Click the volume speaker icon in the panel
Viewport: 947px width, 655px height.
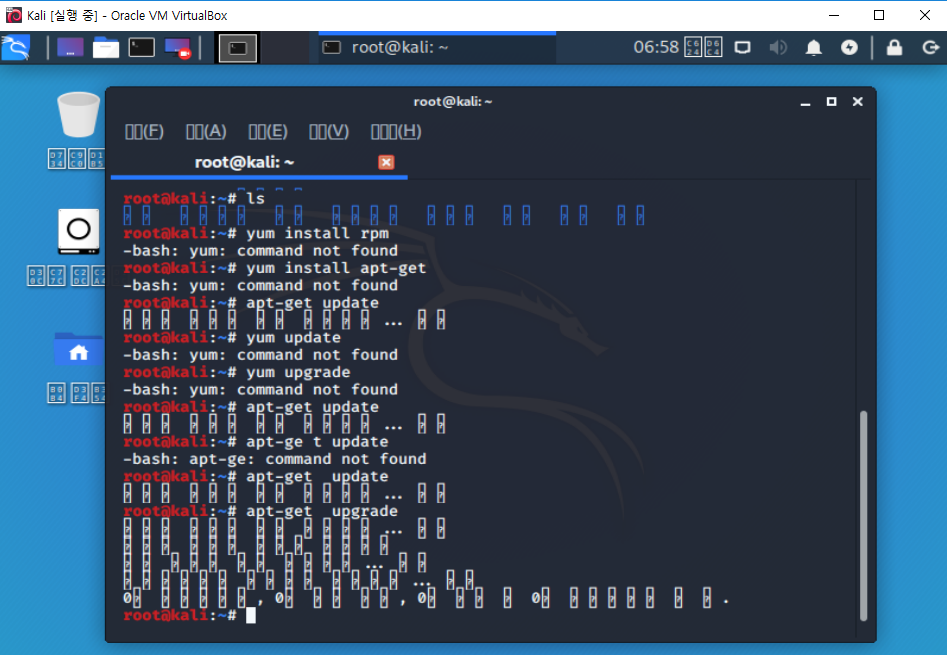point(779,47)
